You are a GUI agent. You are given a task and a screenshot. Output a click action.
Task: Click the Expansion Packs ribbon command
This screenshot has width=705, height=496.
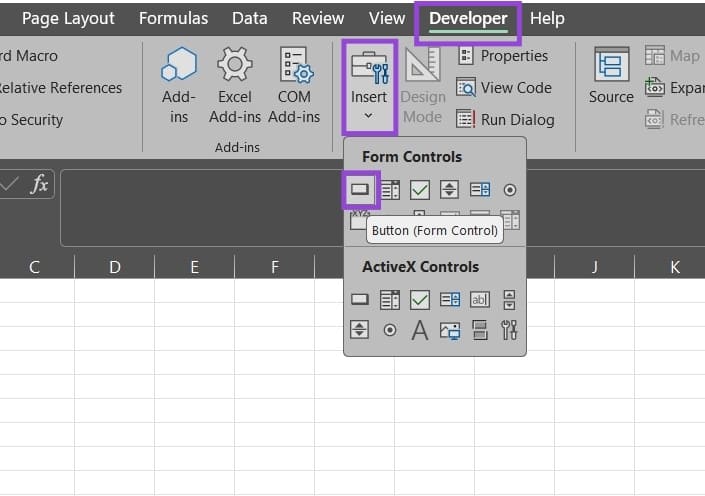[674, 87]
